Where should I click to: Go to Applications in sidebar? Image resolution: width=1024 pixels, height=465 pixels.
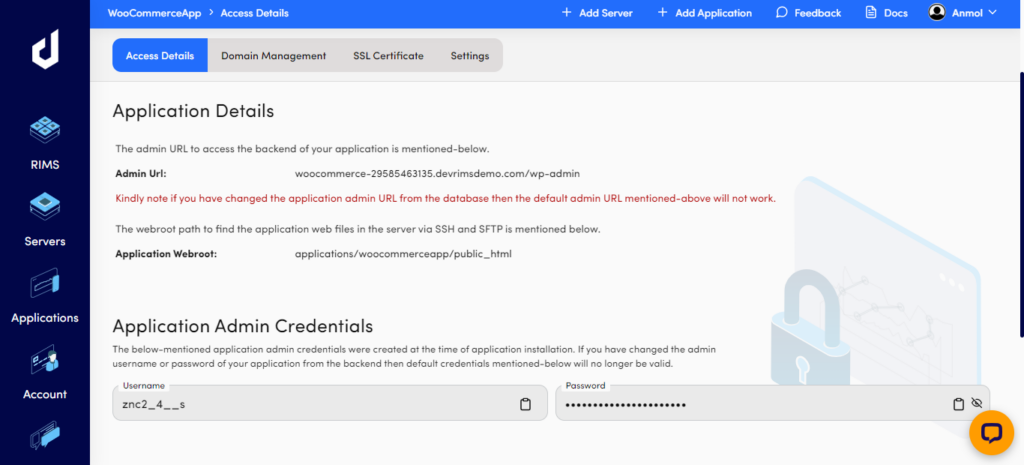click(x=44, y=284)
